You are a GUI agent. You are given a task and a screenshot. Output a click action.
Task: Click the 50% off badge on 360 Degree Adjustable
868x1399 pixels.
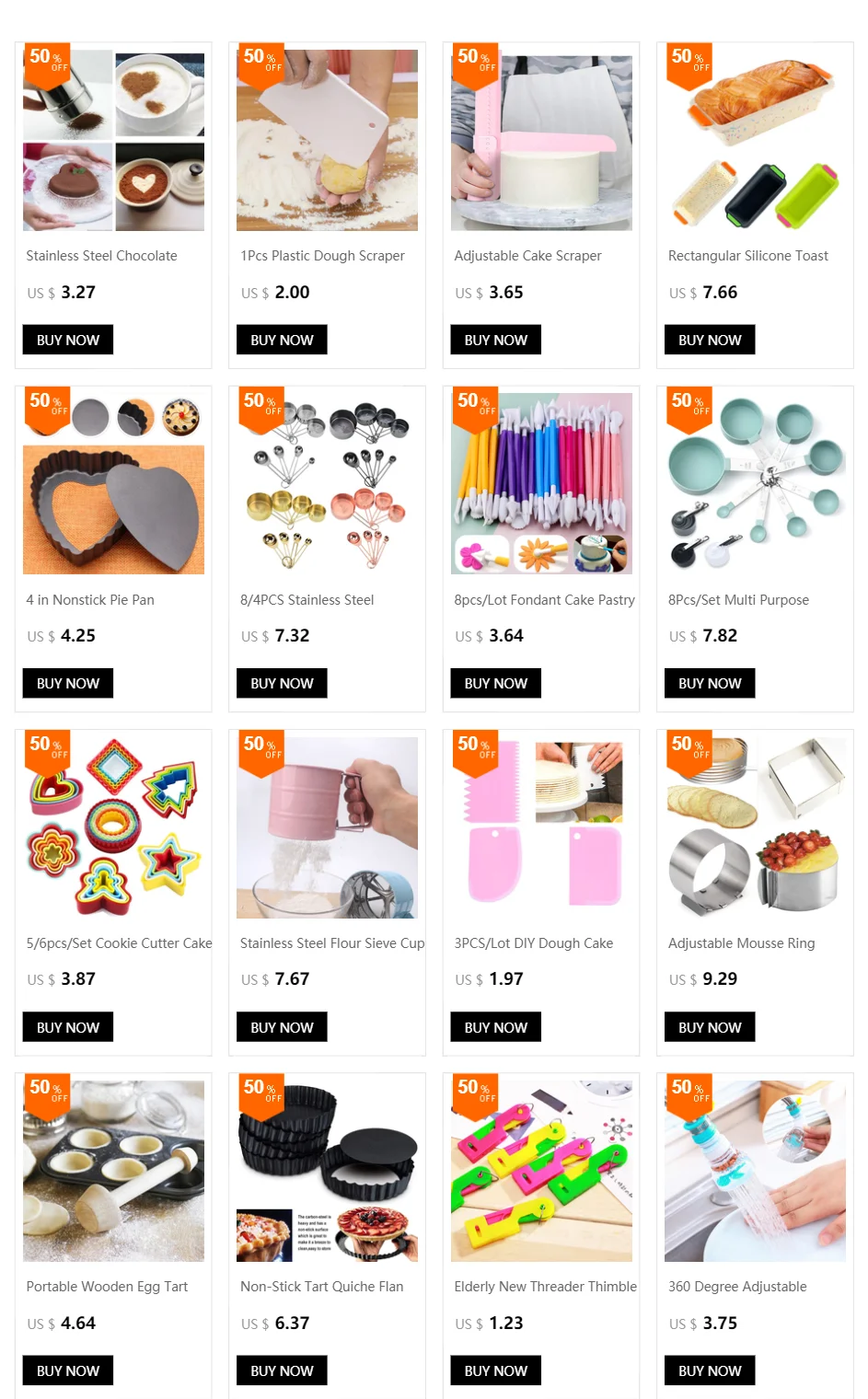tap(689, 1095)
